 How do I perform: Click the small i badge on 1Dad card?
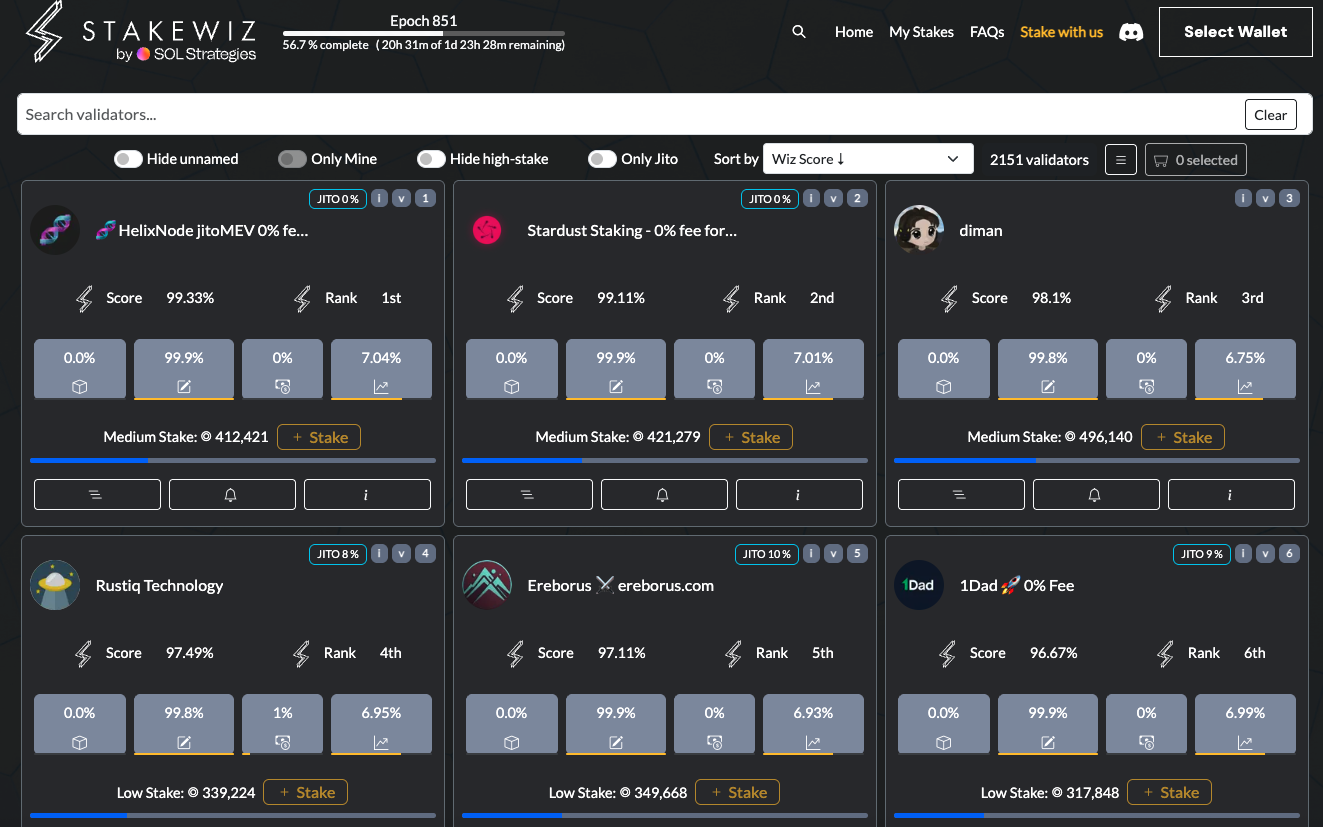point(1243,553)
